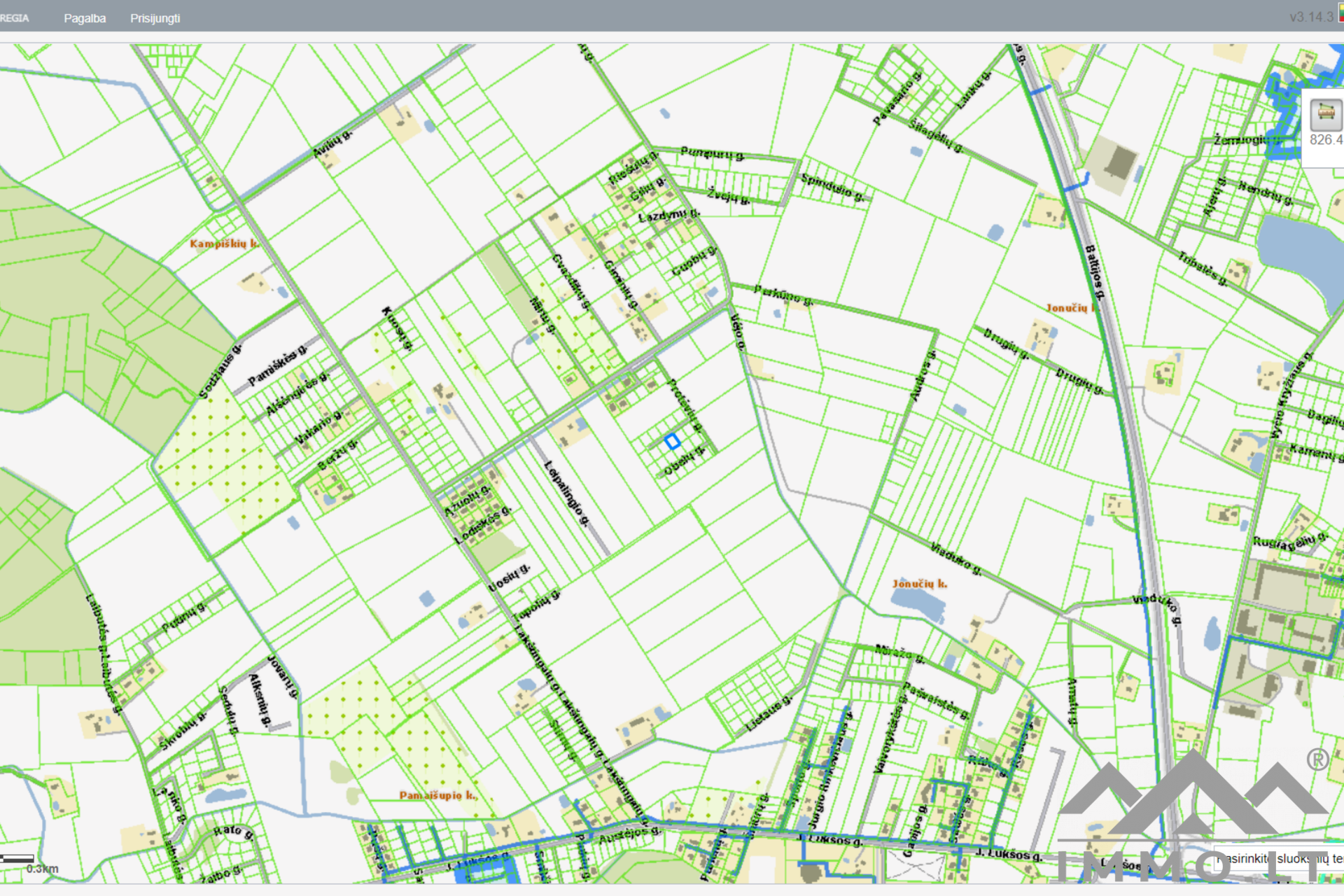1344x896 pixels.
Task: Click the Lithuanian flag language icon
Action: pos(1340,14)
